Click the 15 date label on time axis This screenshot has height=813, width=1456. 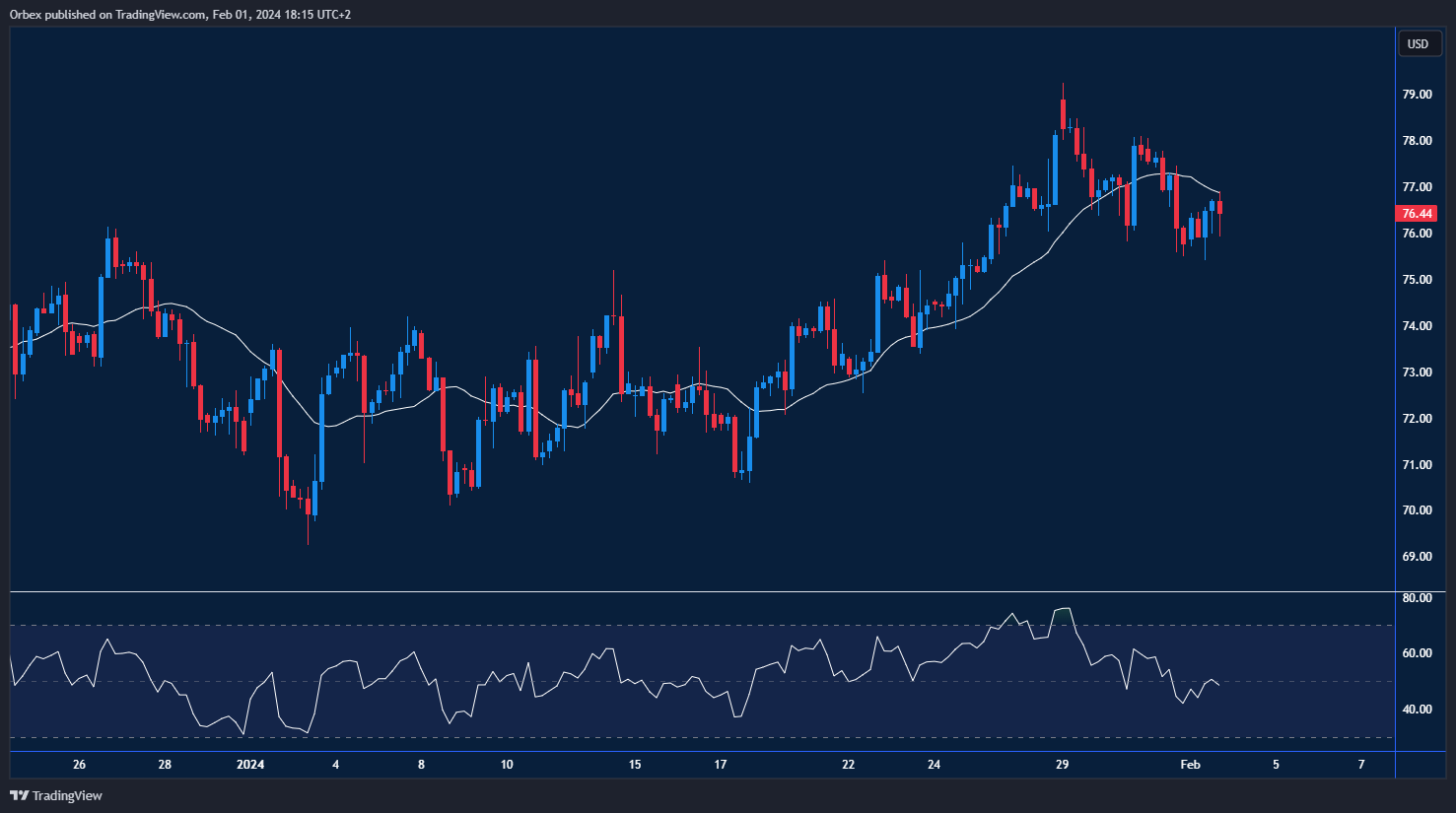[635, 765]
